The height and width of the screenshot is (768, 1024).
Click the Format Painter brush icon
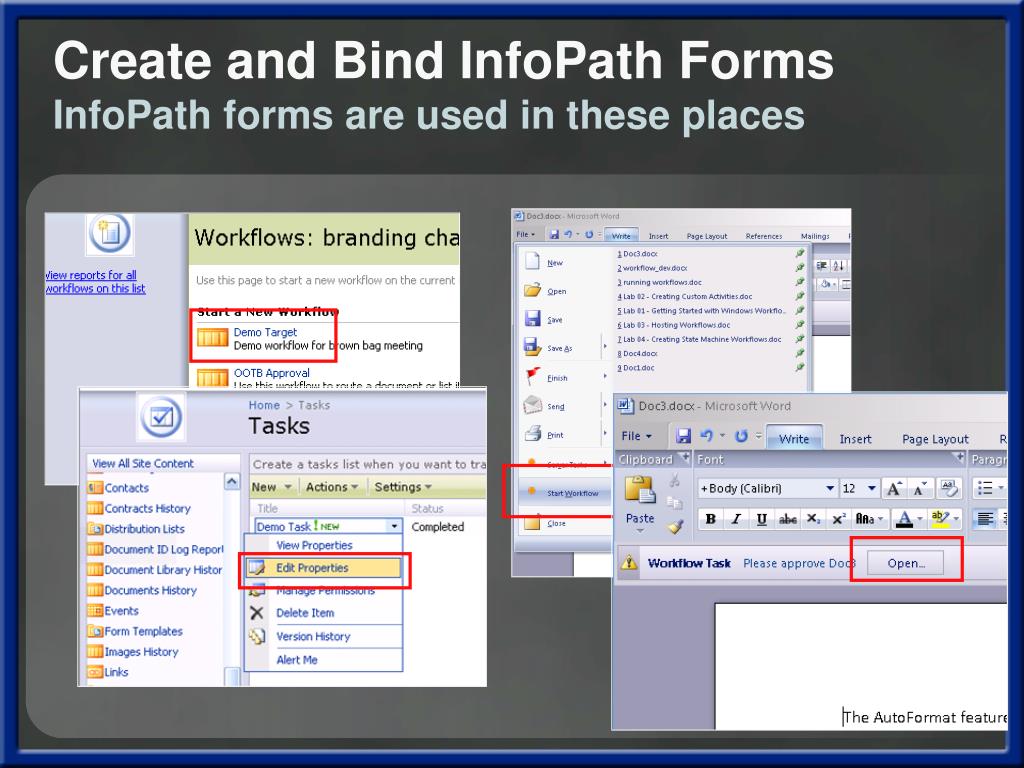[x=676, y=524]
